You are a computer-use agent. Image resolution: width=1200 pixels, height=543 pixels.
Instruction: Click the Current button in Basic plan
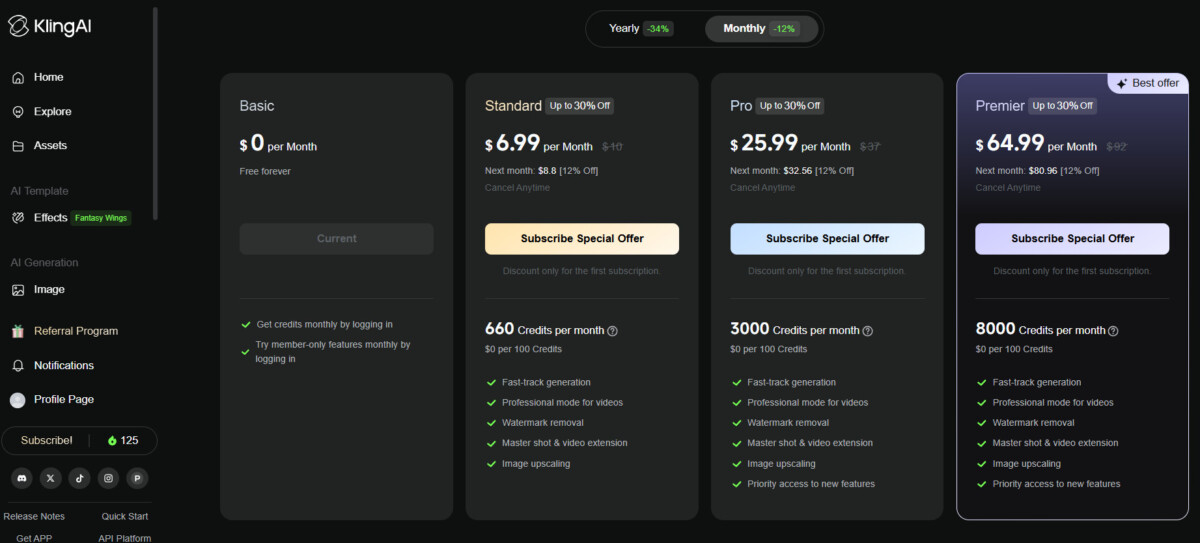coord(337,239)
